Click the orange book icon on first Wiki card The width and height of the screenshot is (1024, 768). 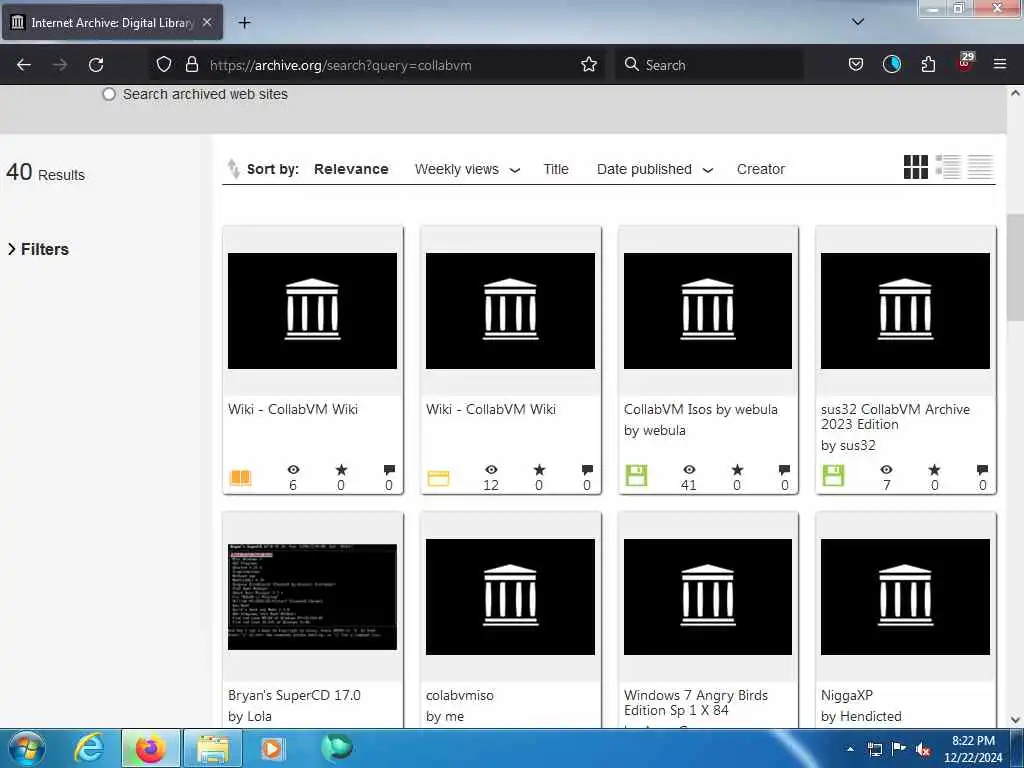(240, 477)
